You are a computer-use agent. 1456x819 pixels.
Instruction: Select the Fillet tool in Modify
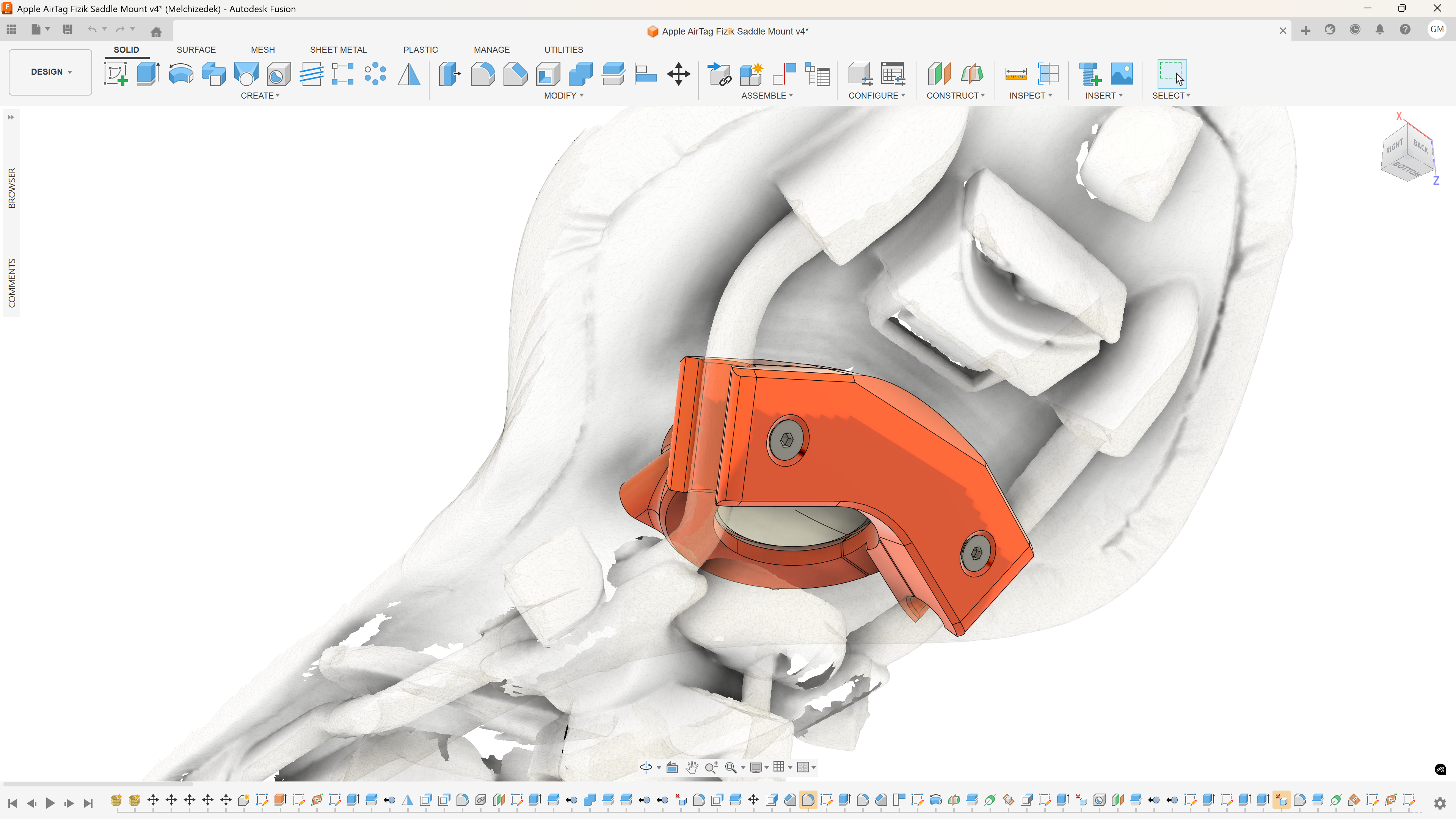coord(482,74)
